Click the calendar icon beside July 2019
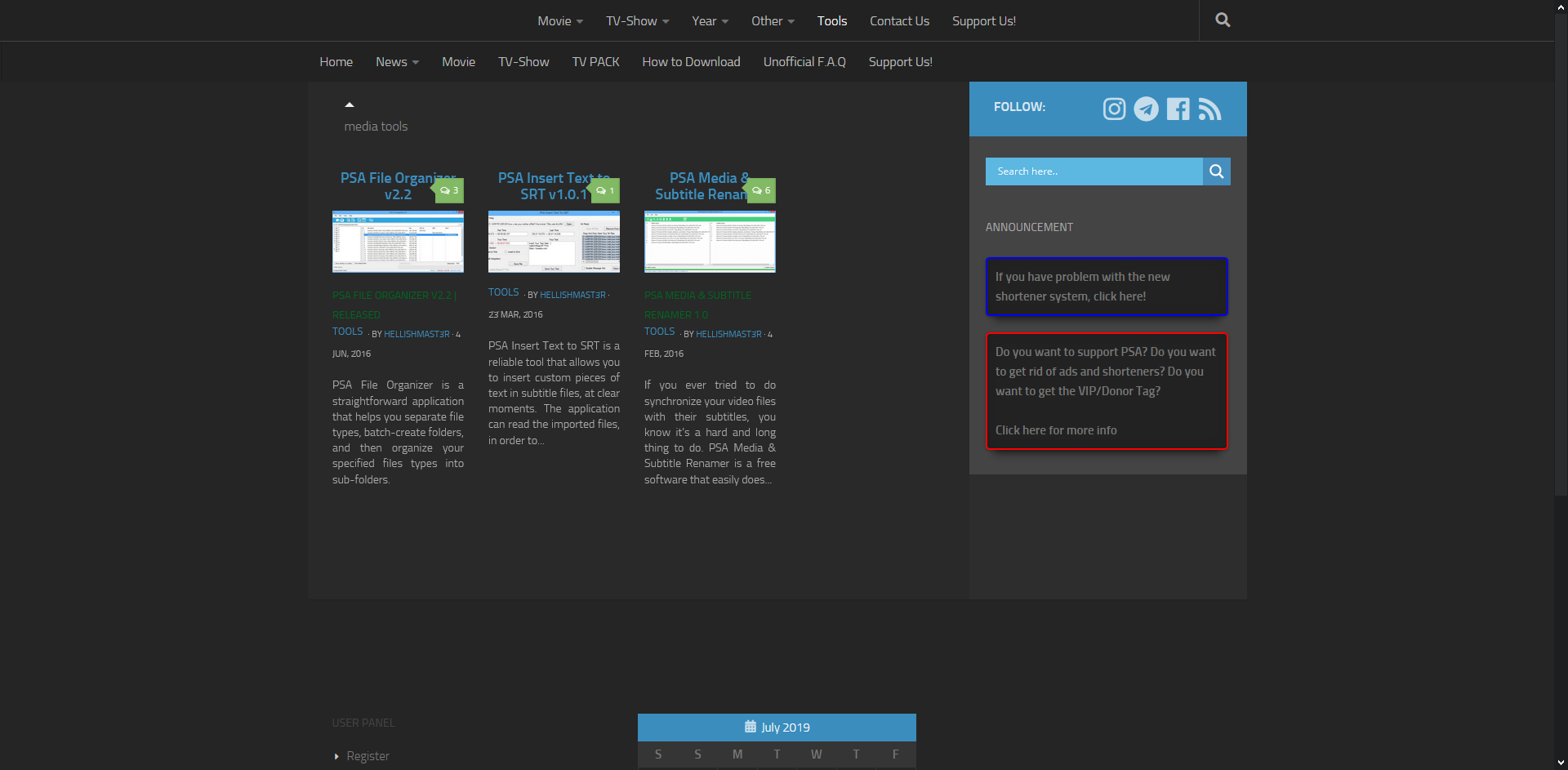 click(750, 726)
